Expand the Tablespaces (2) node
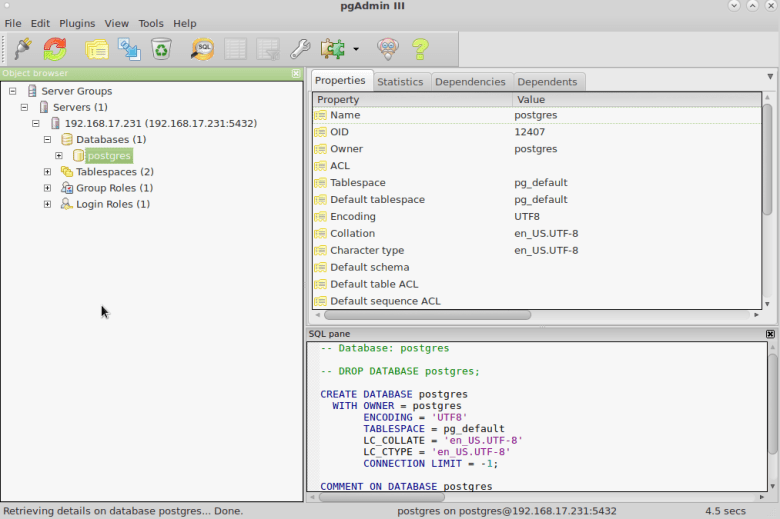780x519 pixels. [47, 172]
